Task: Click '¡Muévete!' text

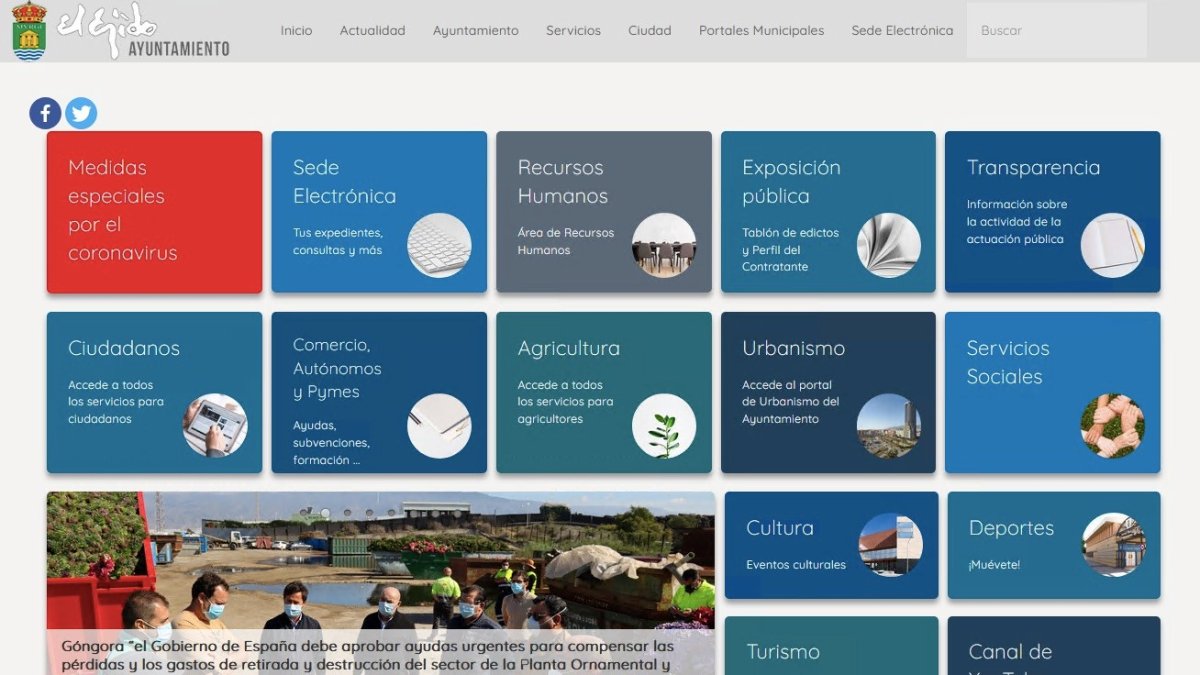Action: point(994,565)
